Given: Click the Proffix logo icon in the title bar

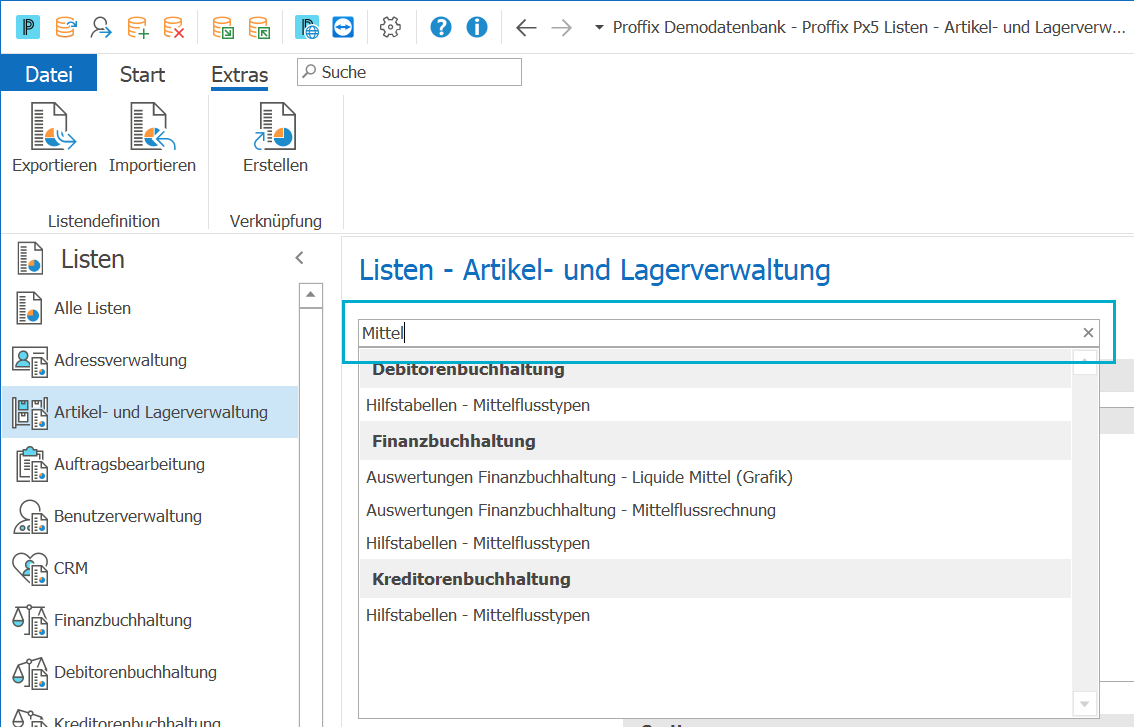Looking at the screenshot, I should coord(28,27).
